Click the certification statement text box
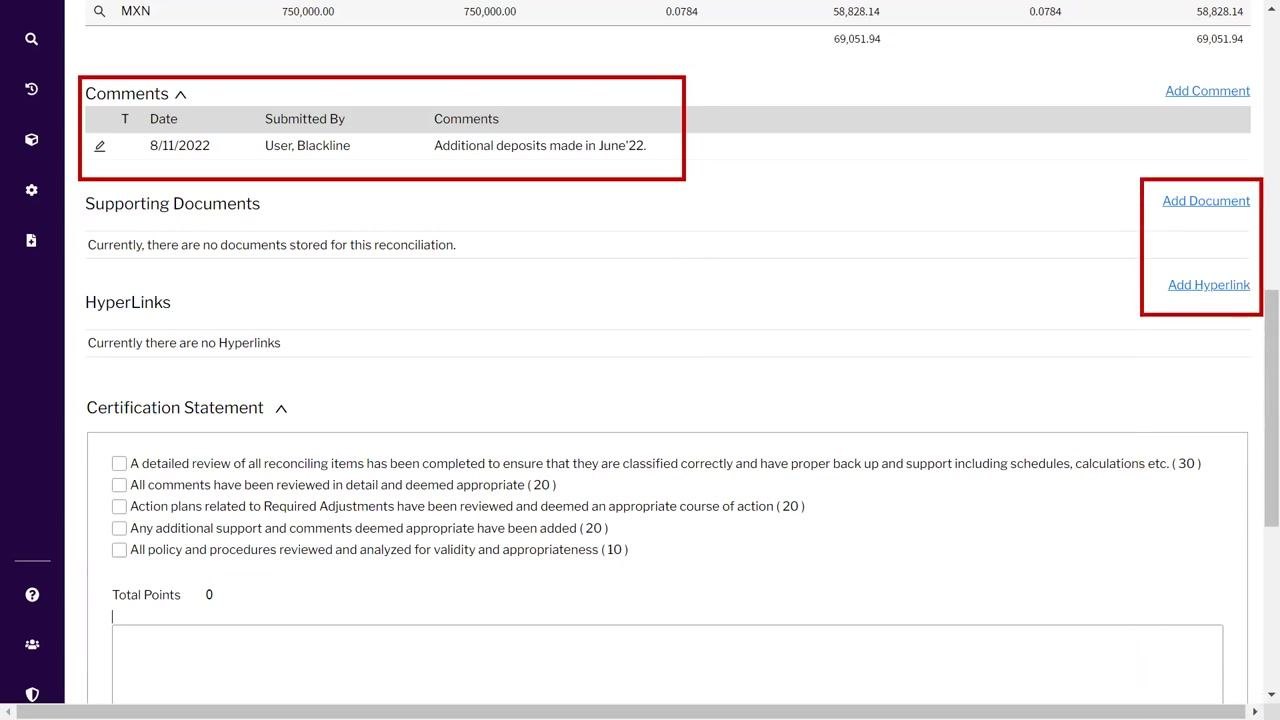Viewport: 1280px width, 720px height. (667, 664)
